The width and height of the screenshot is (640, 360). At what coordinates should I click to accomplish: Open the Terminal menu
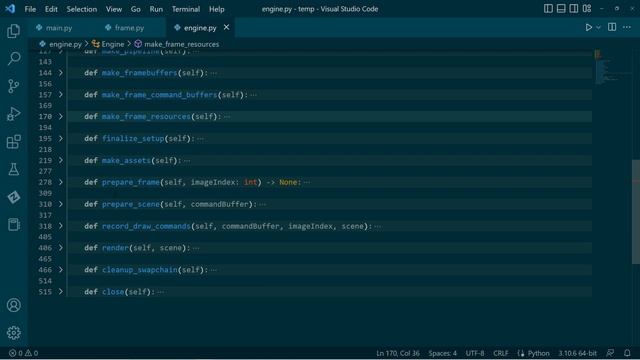click(x=186, y=9)
